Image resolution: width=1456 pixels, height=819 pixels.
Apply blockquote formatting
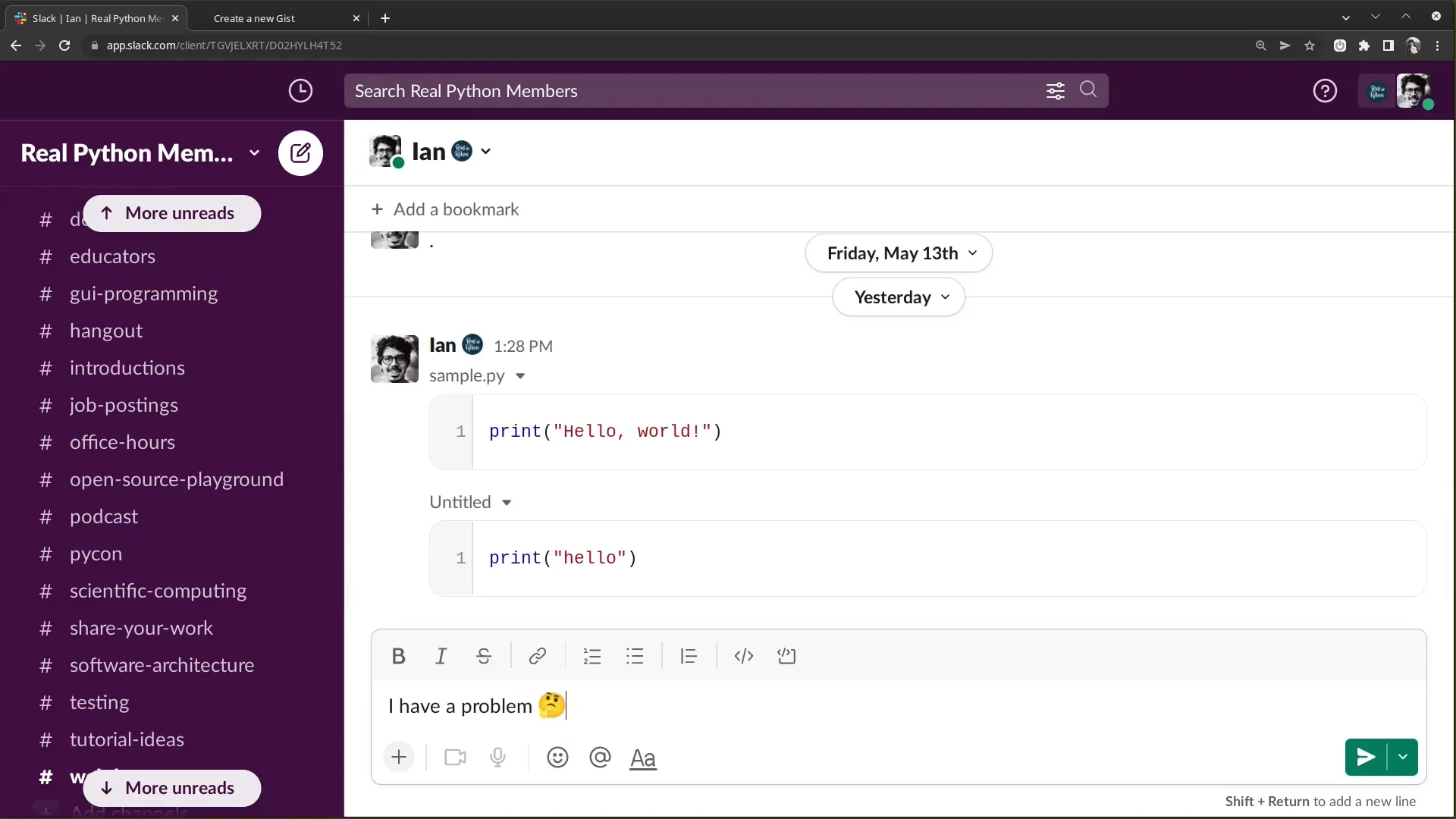[x=689, y=656]
